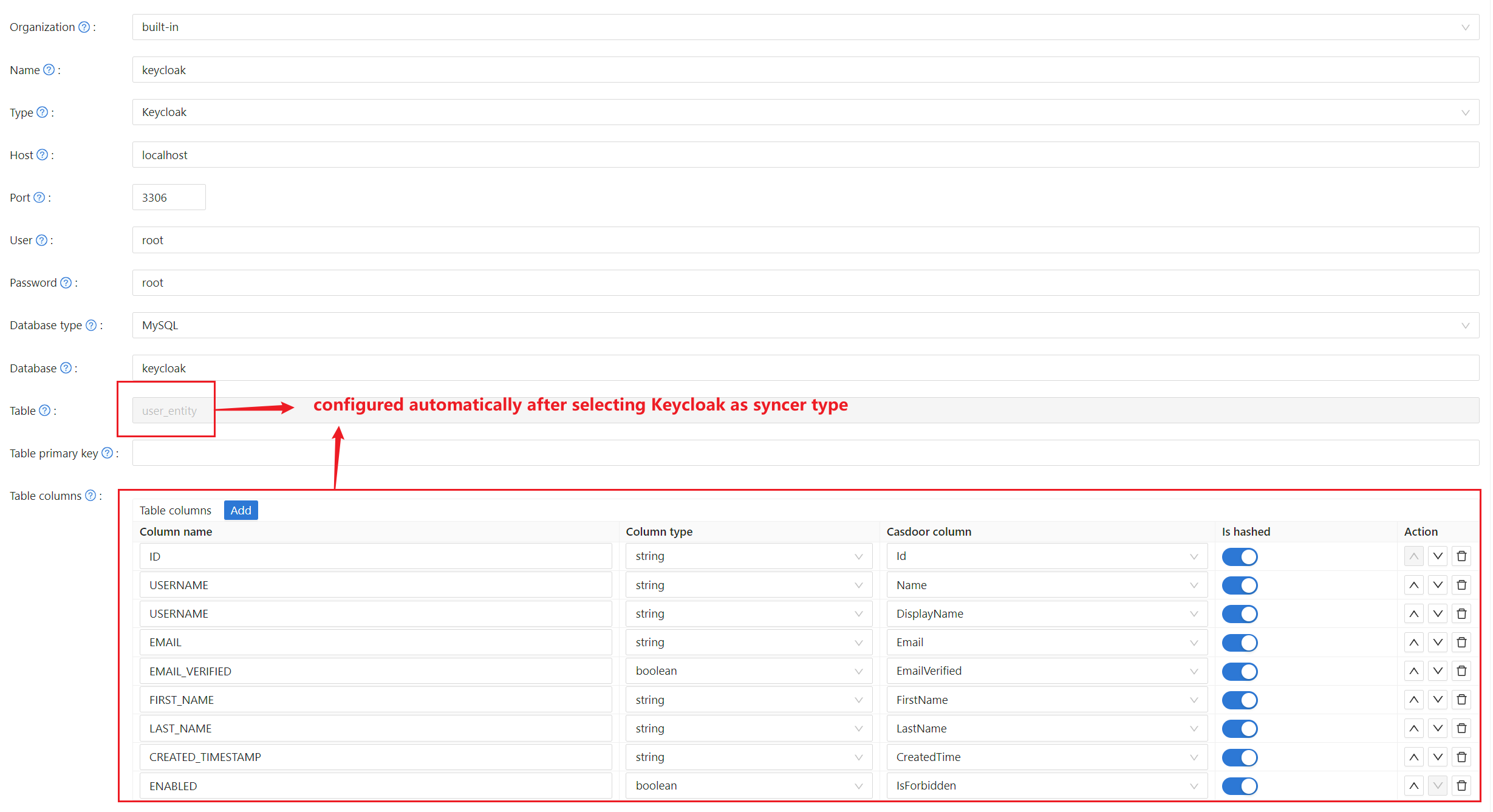This screenshot has width=1493, height=812.
Task: Delete the ENABLED column row
Action: pos(1461,786)
